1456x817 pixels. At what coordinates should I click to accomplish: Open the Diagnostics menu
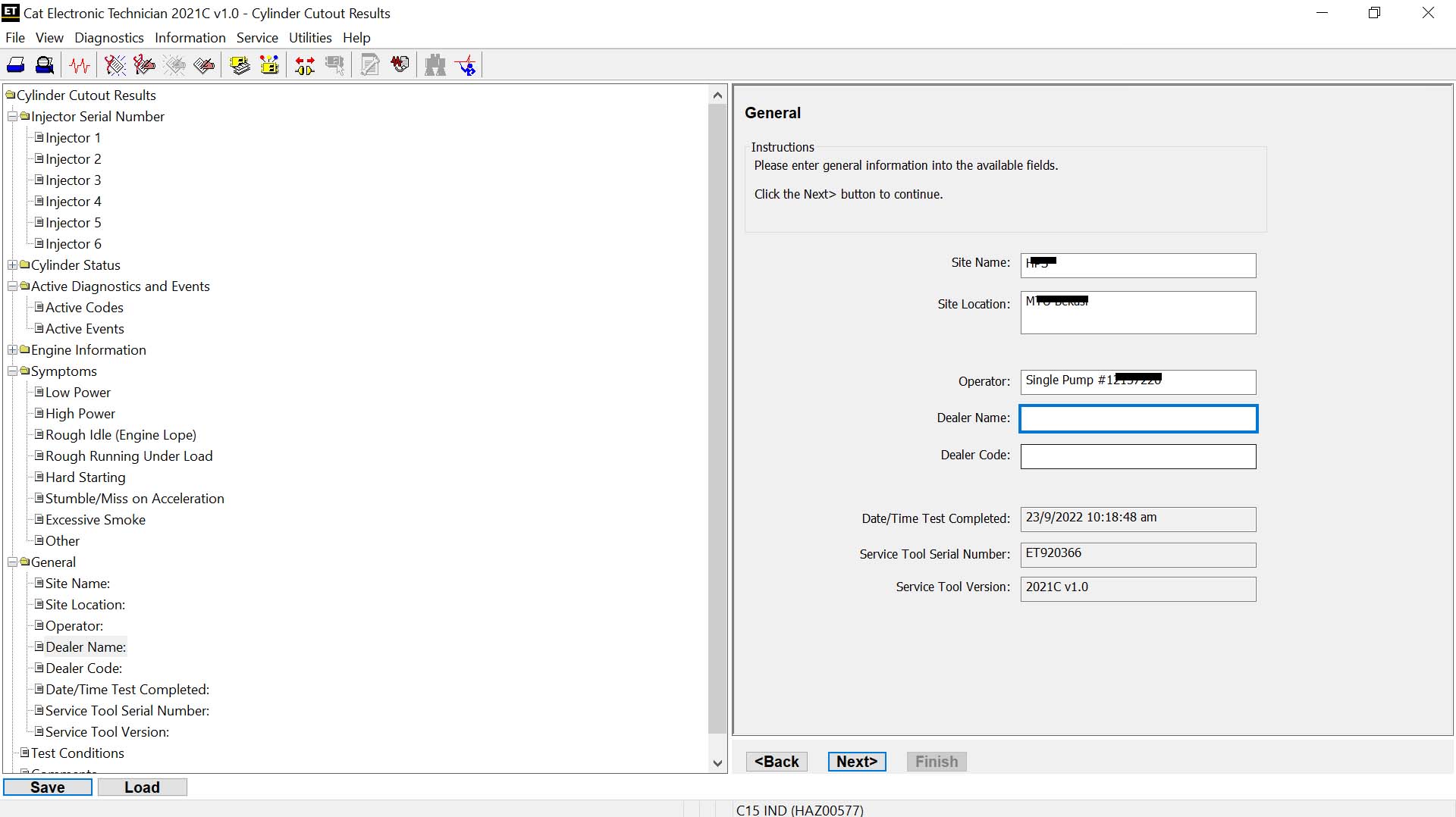(x=108, y=37)
